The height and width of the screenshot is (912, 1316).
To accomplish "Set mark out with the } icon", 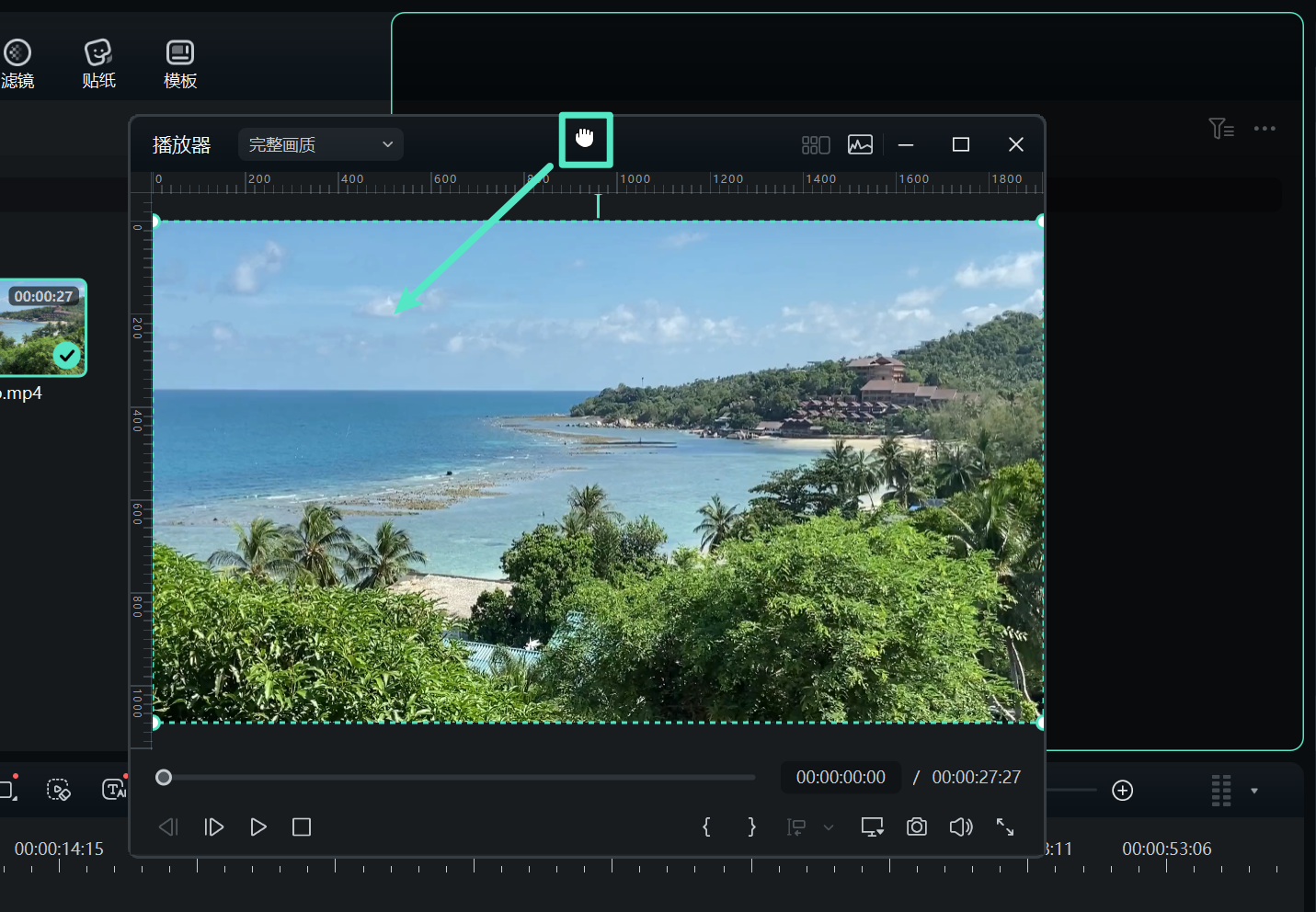I will [751, 827].
